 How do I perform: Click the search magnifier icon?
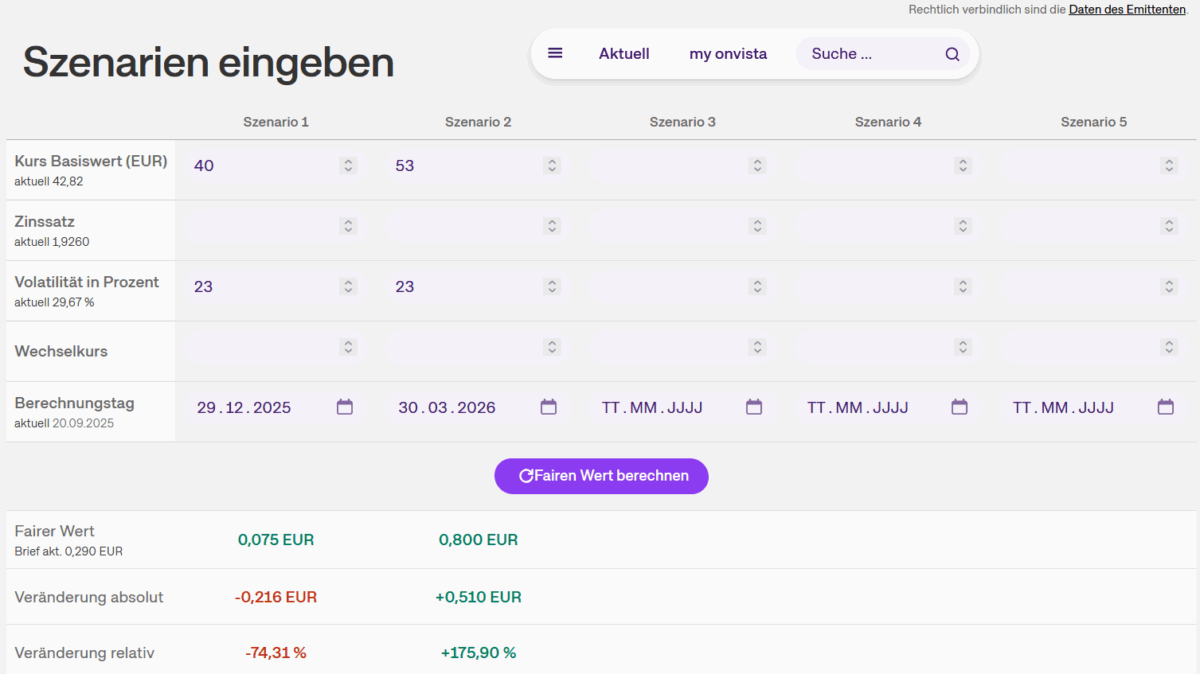click(x=951, y=53)
